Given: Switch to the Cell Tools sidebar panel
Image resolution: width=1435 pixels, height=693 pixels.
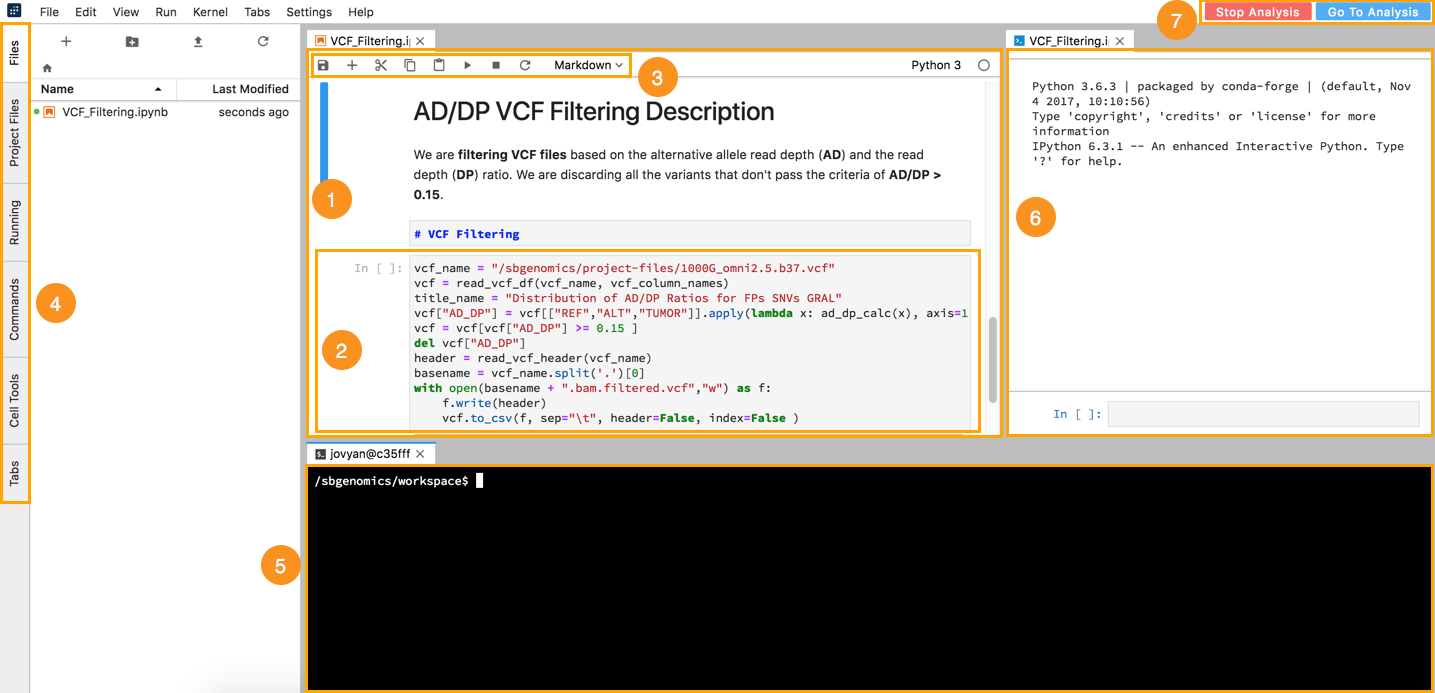Looking at the screenshot, I should click(15, 400).
